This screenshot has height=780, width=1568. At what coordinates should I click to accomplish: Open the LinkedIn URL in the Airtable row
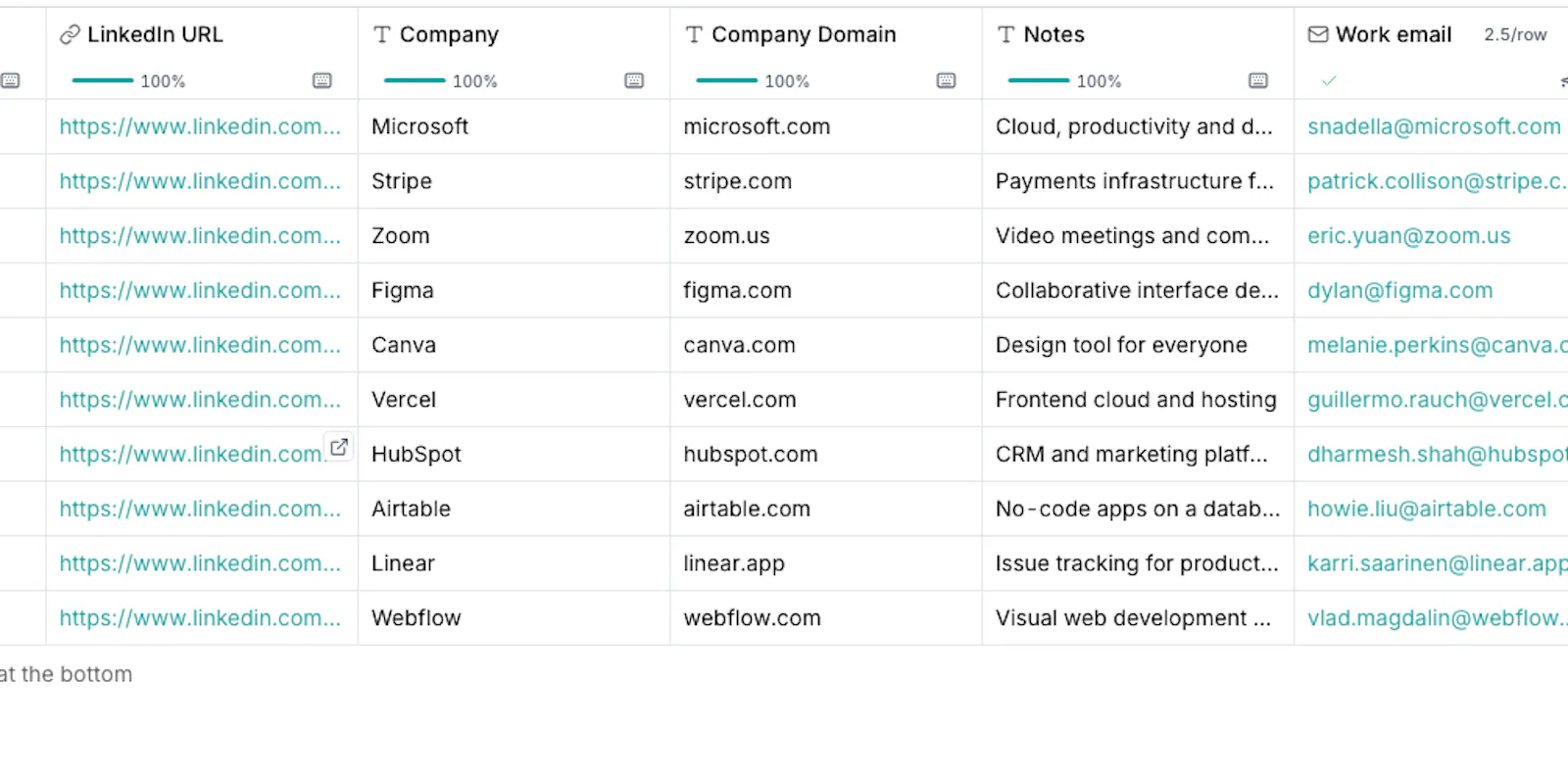pyautogui.click(x=200, y=509)
